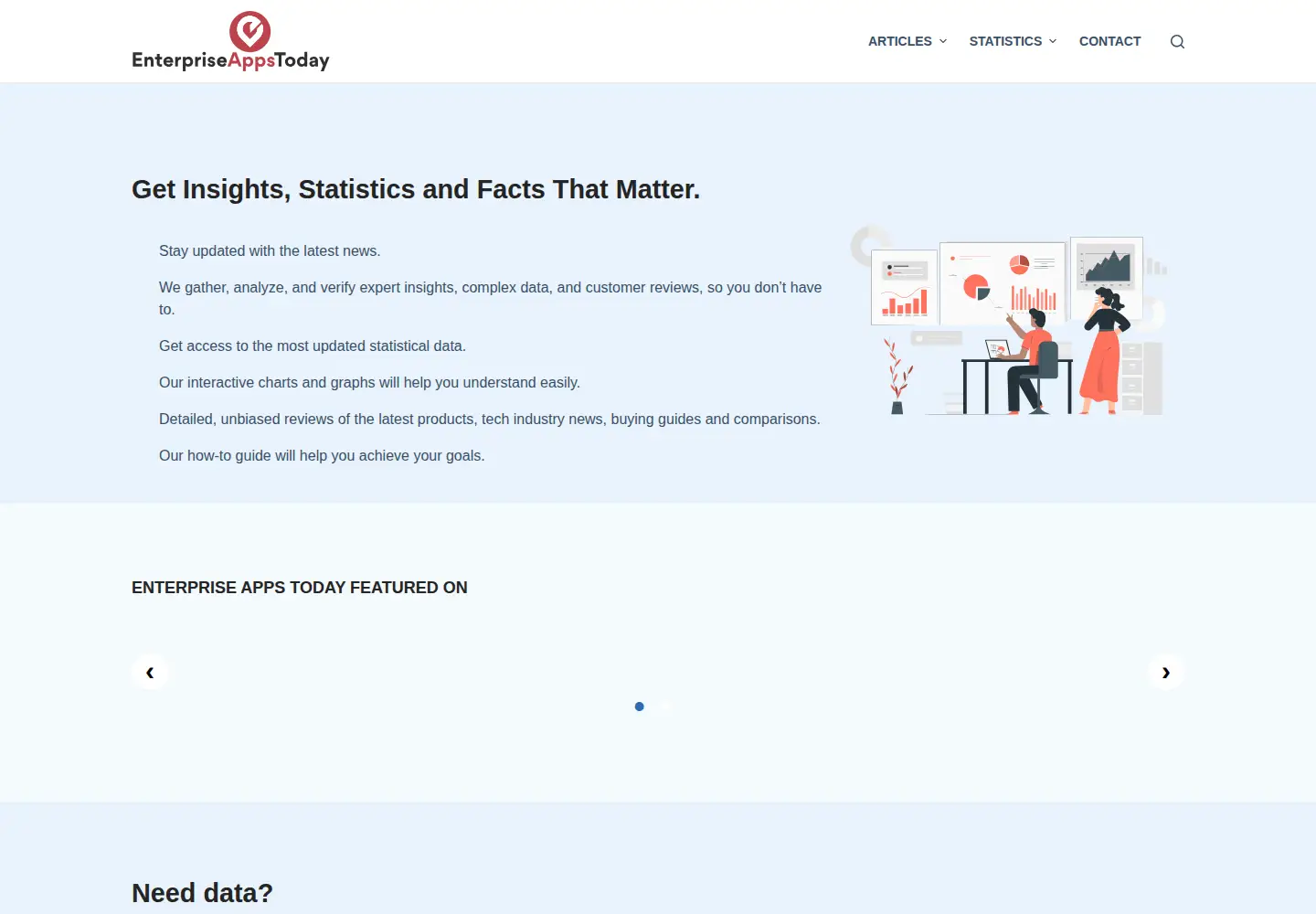Click the 'Our how-to guide' line
The image size is (1316, 914).
click(x=322, y=455)
